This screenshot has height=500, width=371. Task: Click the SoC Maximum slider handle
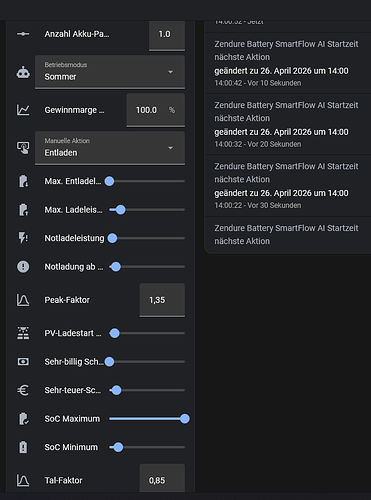point(185,419)
